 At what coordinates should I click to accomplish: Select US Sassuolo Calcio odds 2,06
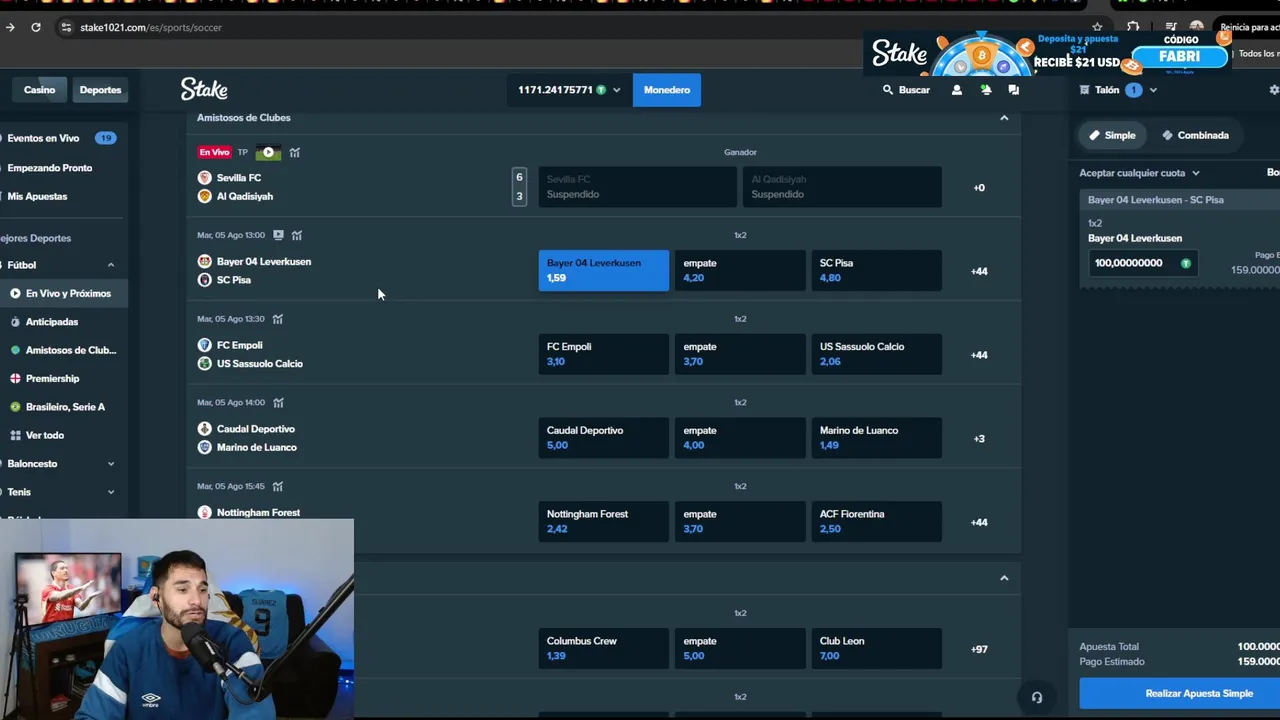[x=876, y=354]
